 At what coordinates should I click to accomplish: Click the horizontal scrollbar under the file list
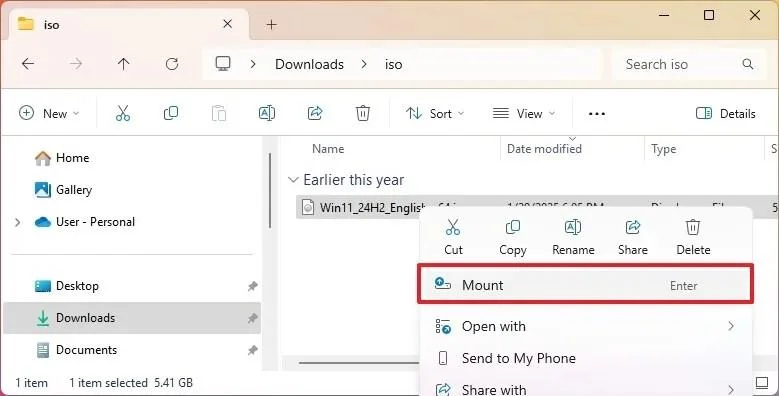coord(359,363)
